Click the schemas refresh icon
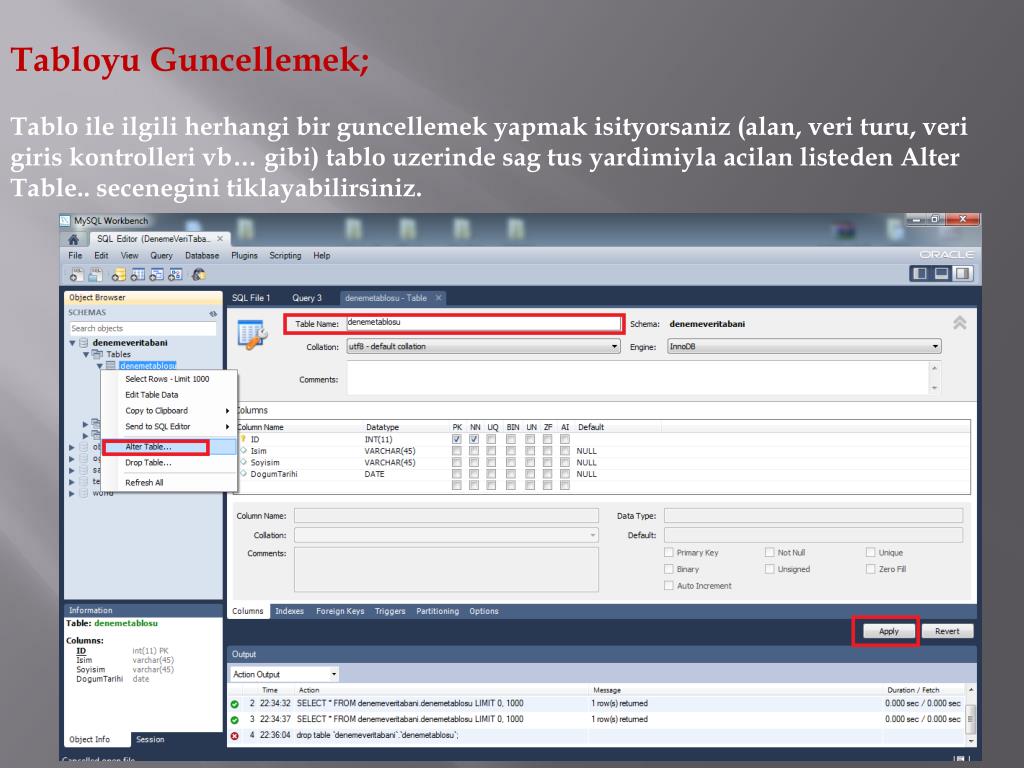 coord(212,313)
